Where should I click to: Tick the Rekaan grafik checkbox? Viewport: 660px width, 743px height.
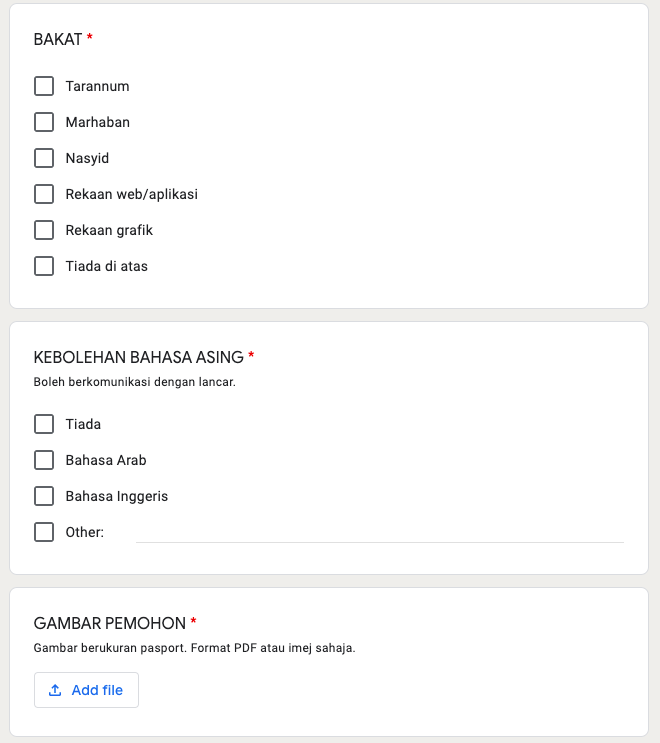(44, 230)
